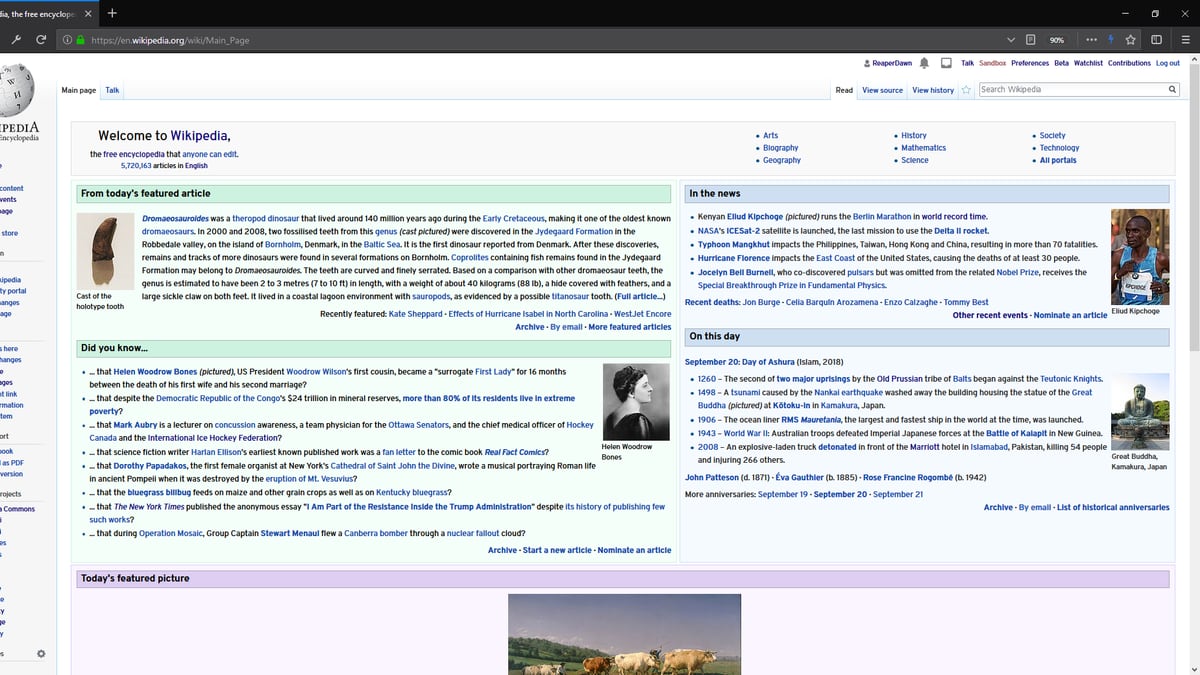Screen dimensions: 1200x675
Task: Open the Society portal link
Action: click(1052, 135)
